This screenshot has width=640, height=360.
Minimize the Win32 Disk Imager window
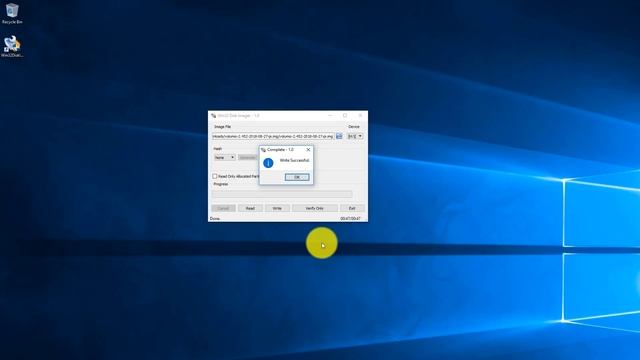330,116
